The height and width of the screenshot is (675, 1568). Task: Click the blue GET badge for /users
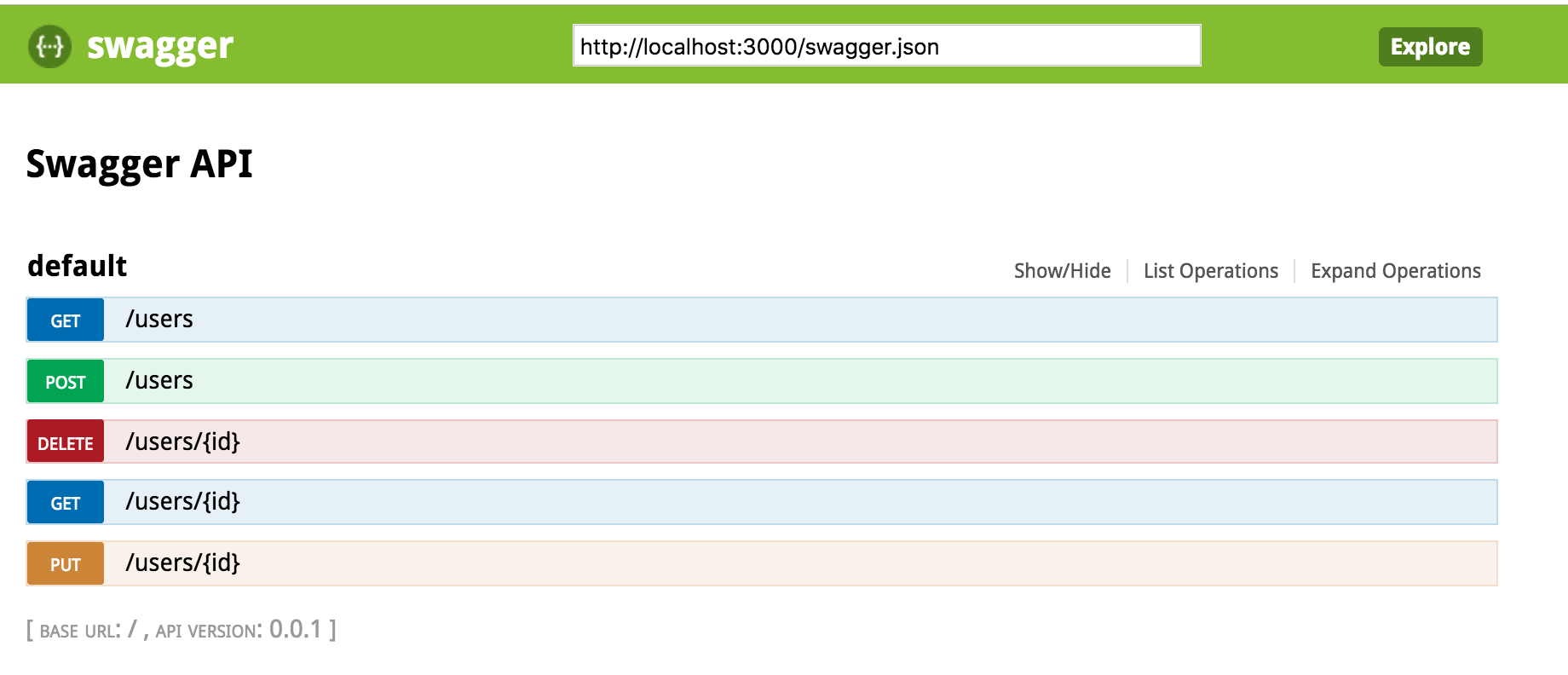point(66,320)
